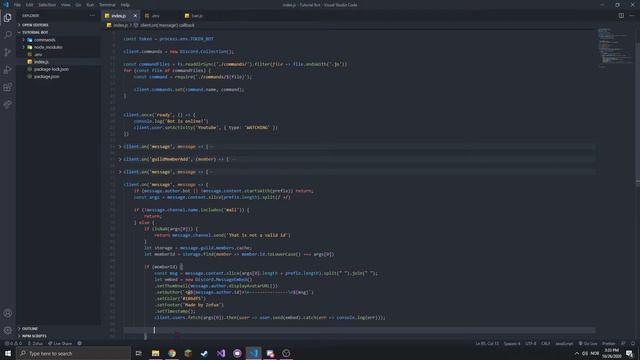The image size is (640, 360).
Task: Click the line and column indicator
Action: [x=487, y=344]
